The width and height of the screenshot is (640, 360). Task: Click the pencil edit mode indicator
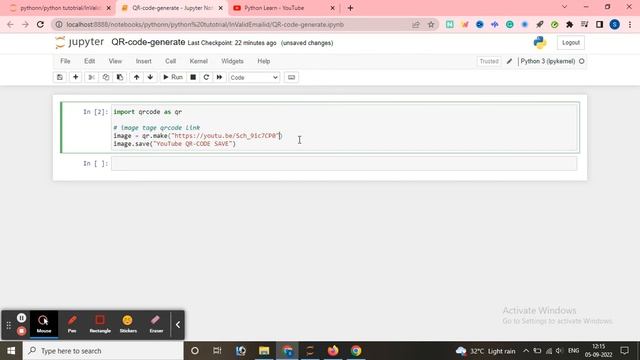tap(509, 61)
